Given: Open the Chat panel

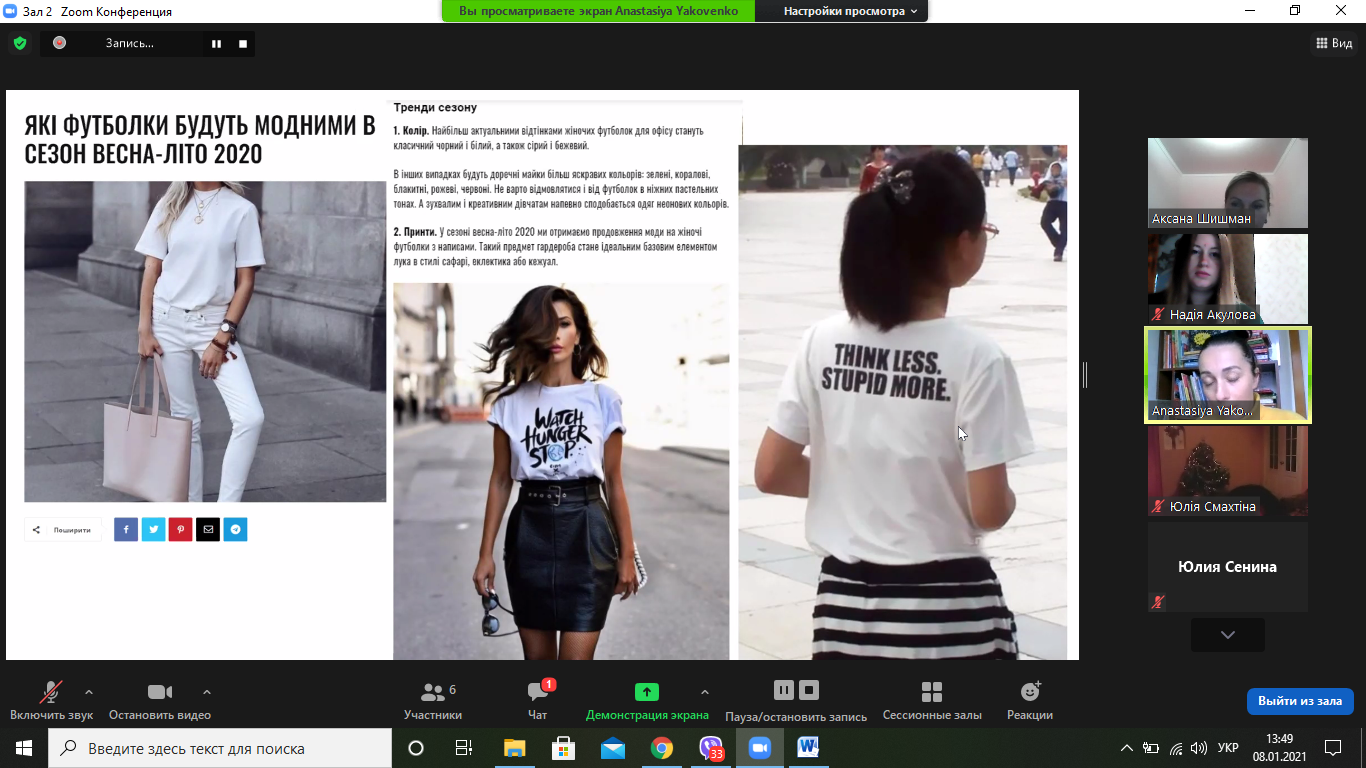Looking at the screenshot, I should tap(537, 693).
